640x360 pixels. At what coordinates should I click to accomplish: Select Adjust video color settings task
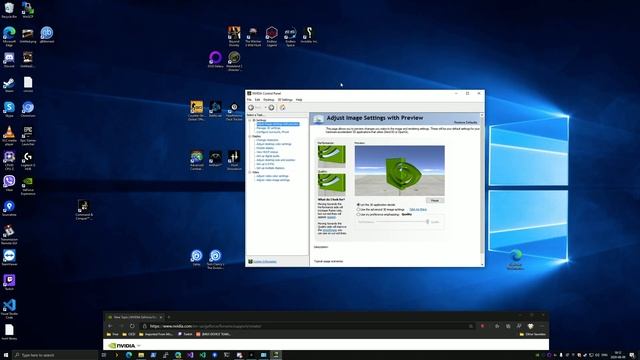pyautogui.click(x=273, y=176)
